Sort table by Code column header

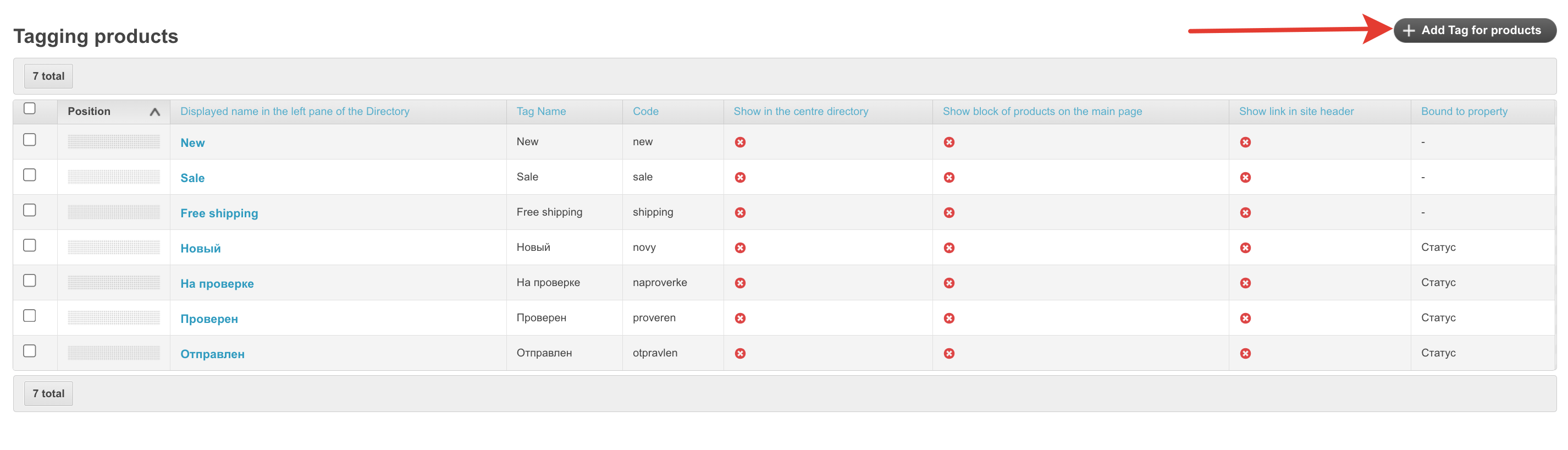(645, 112)
